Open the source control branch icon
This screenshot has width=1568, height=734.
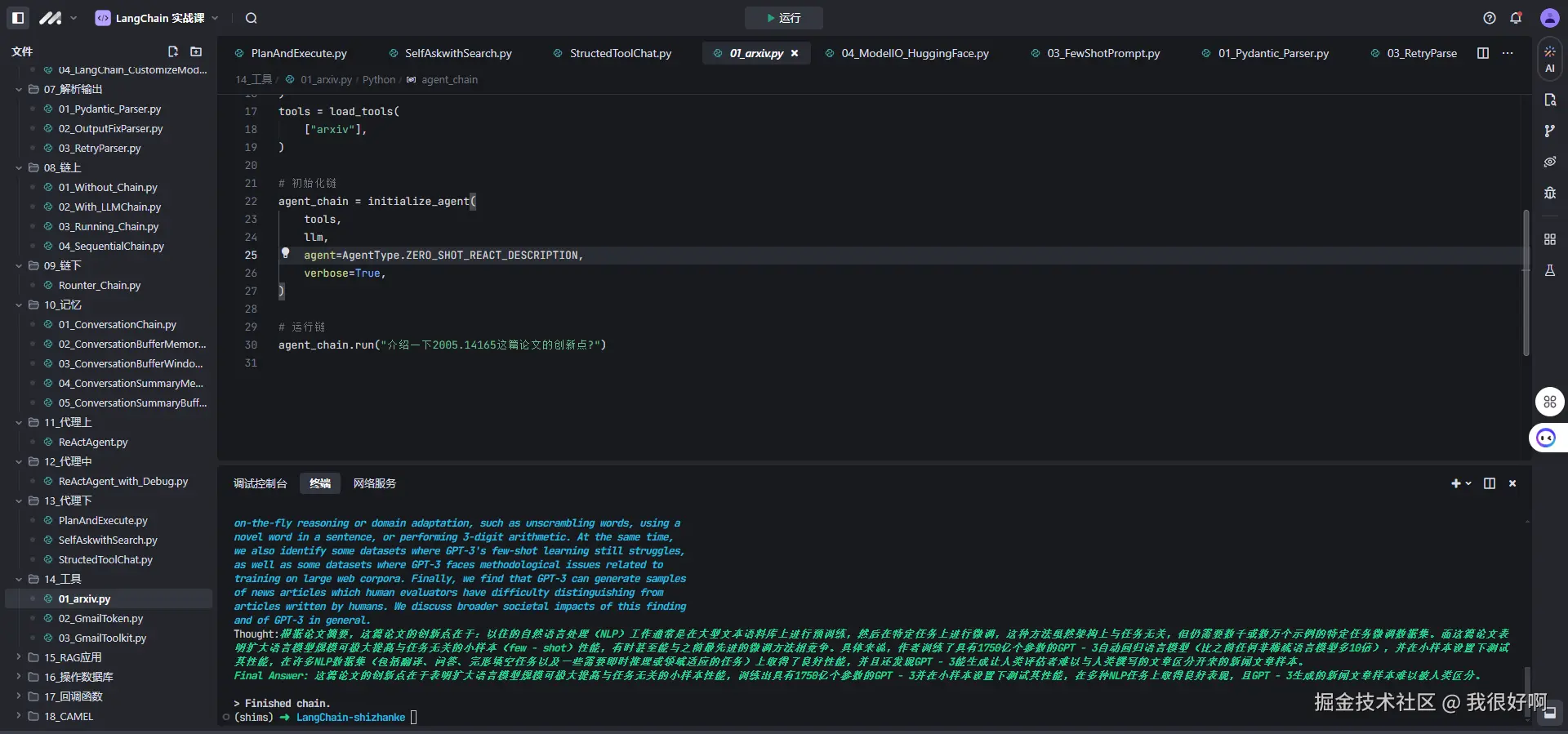(x=1549, y=131)
